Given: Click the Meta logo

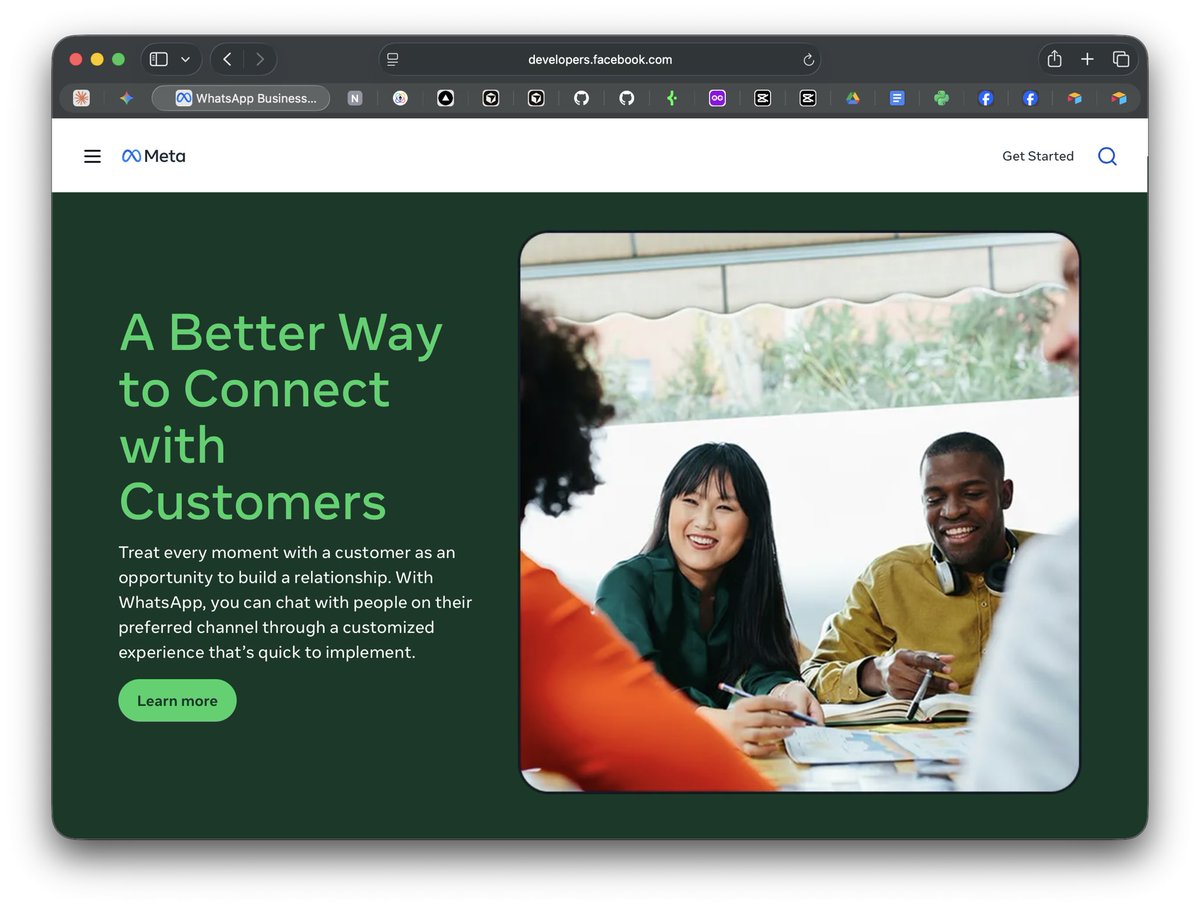Looking at the screenshot, I should tap(153, 156).
